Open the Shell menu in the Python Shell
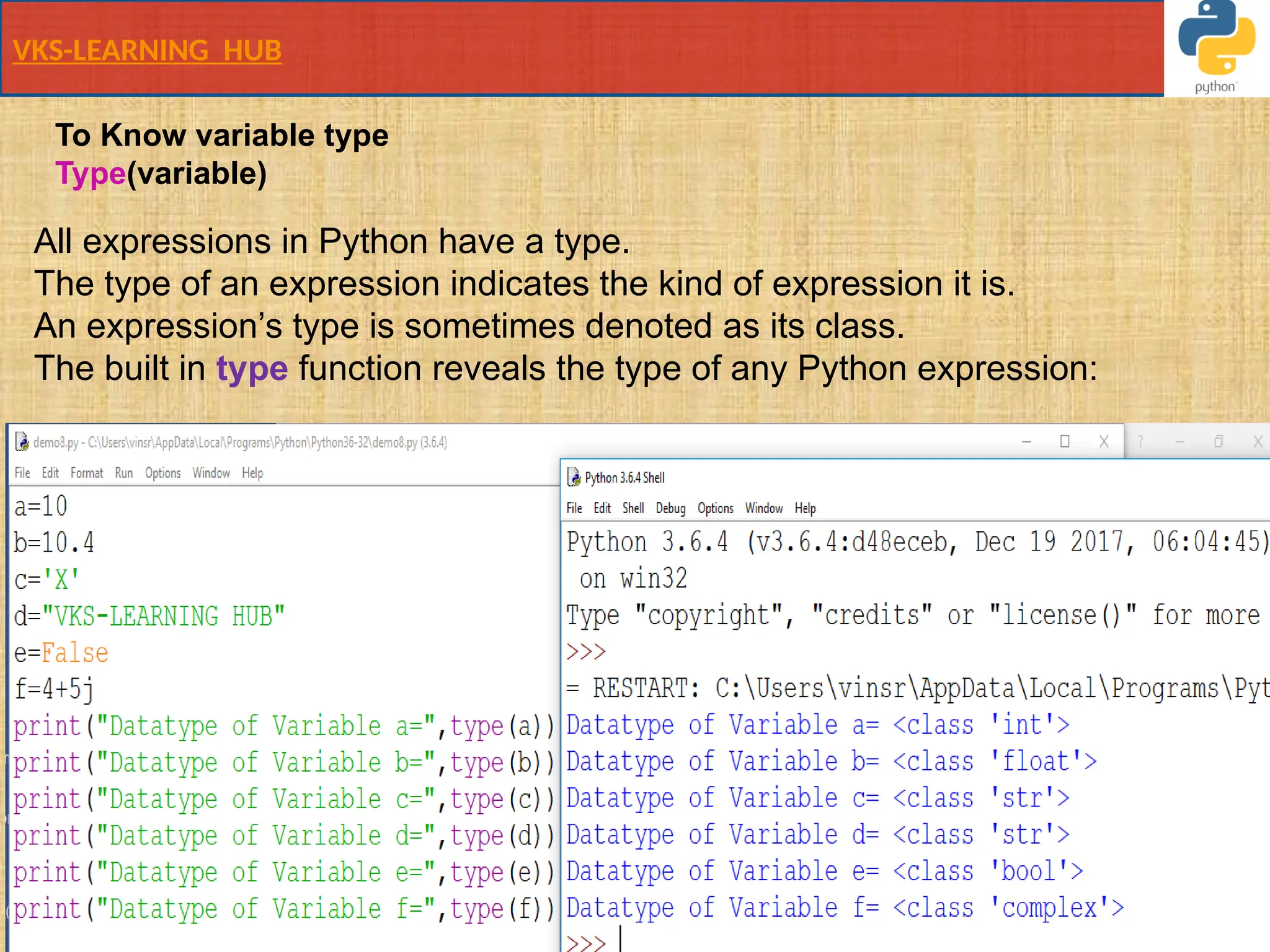This screenshot has width=1270, height=952. tap(633, 508)
